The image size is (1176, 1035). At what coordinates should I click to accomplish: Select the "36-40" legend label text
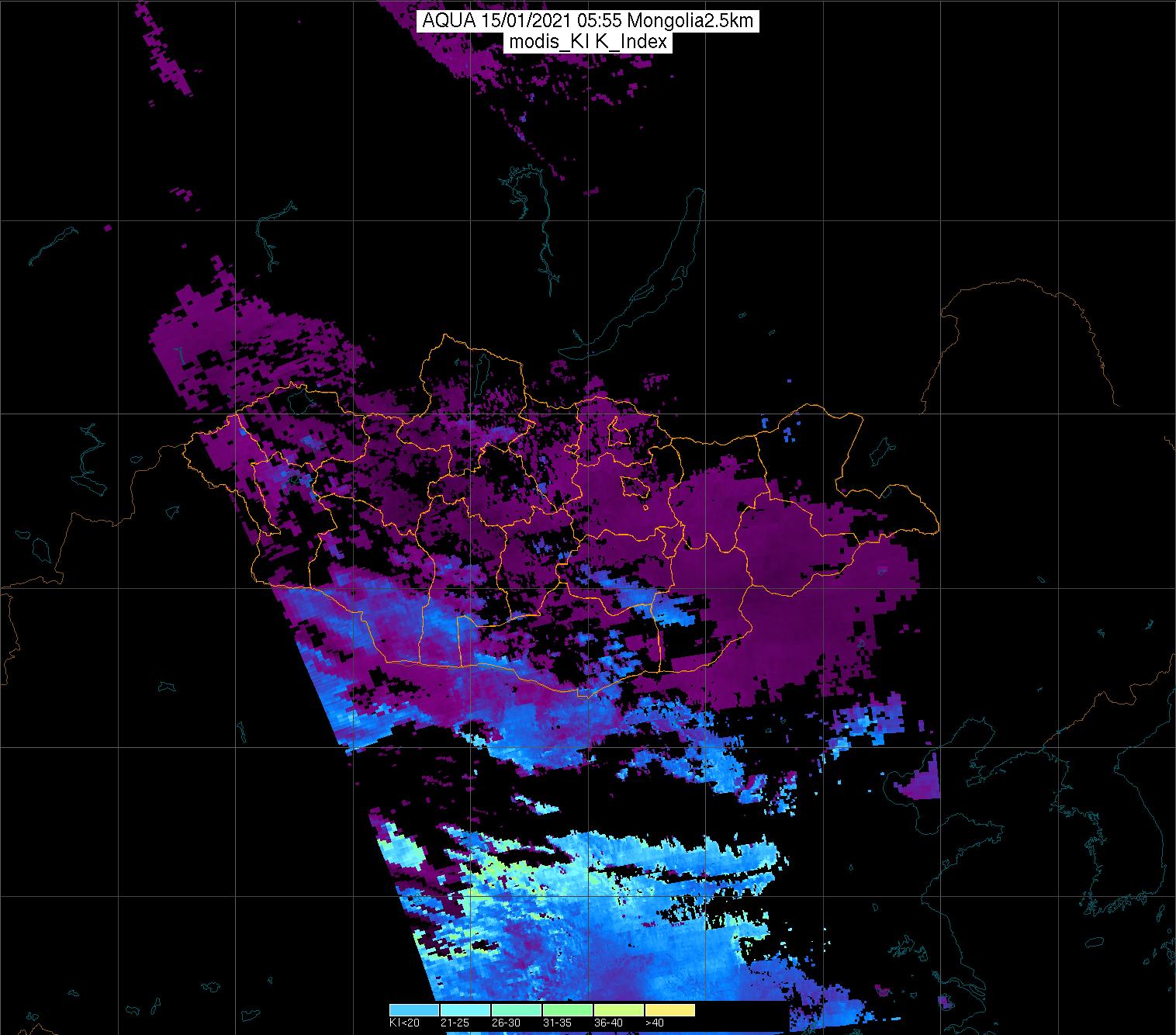(x=608, y=1023)
